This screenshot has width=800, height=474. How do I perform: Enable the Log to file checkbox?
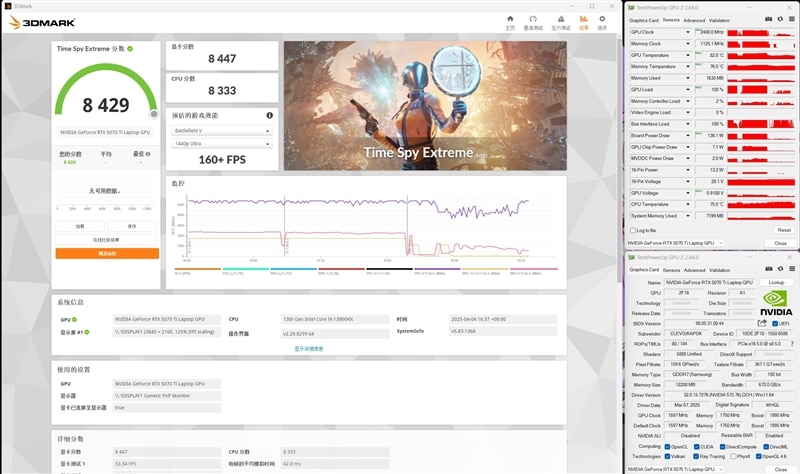pyautogui.click(x=633, y=230)
